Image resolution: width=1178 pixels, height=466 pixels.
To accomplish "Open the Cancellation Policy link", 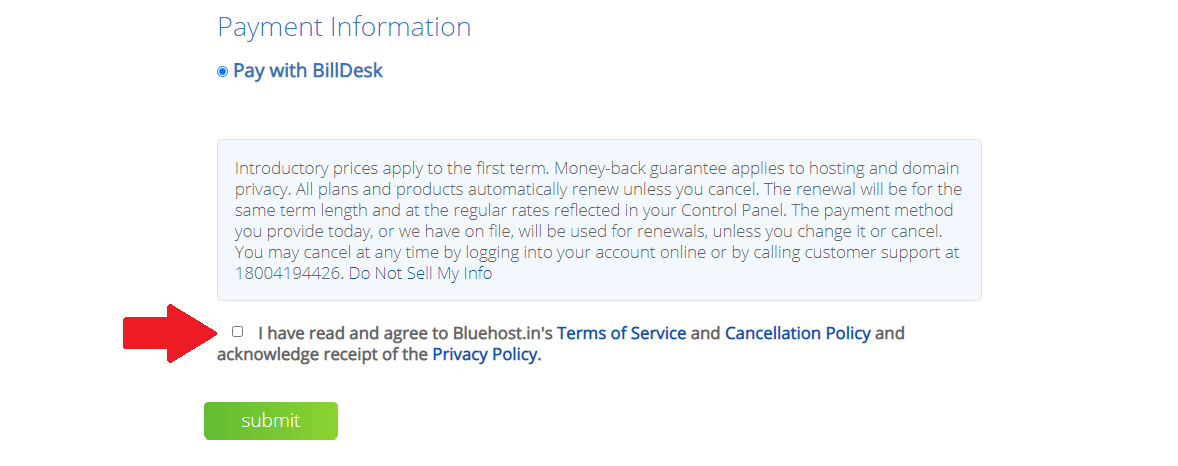I will [797, 333].
